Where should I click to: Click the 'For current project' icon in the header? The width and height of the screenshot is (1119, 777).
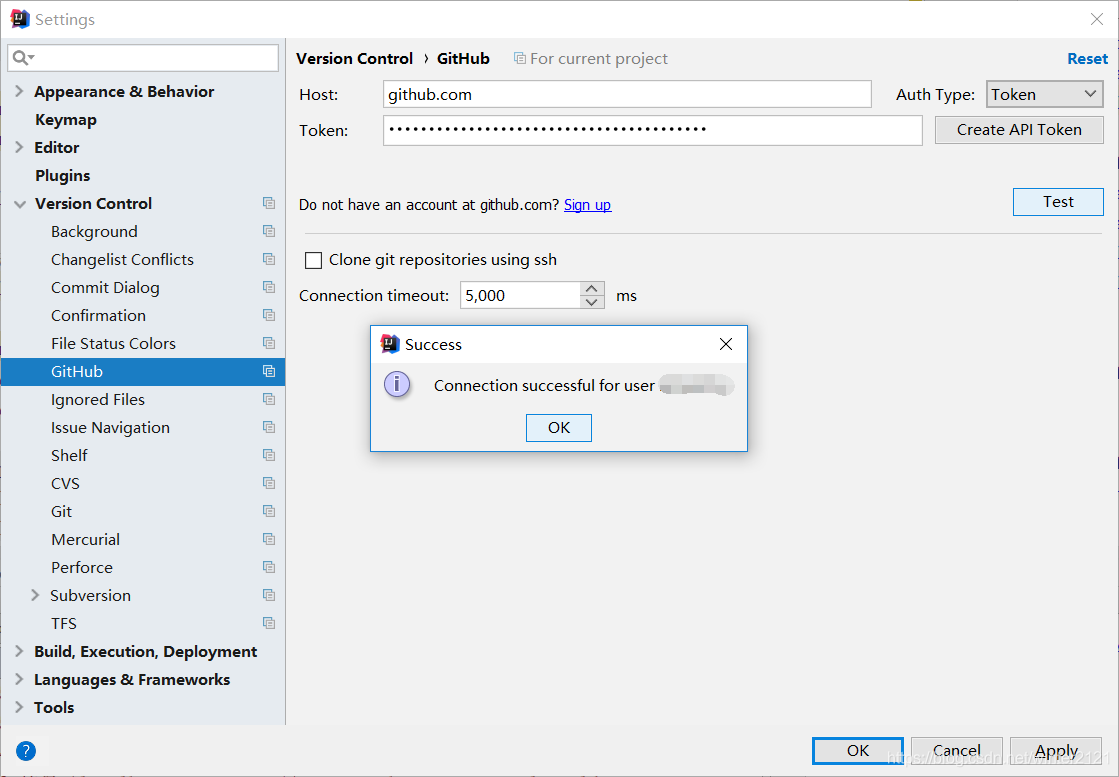520,58
